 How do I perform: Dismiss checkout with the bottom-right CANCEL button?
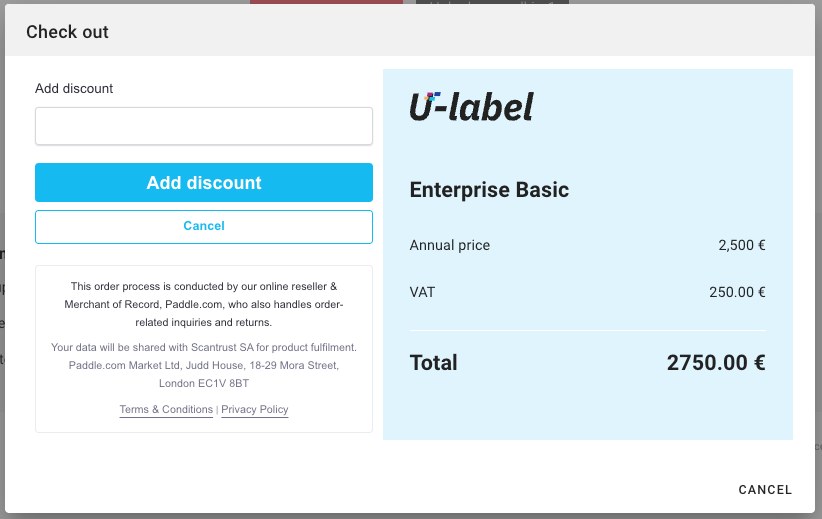(765, 490)
